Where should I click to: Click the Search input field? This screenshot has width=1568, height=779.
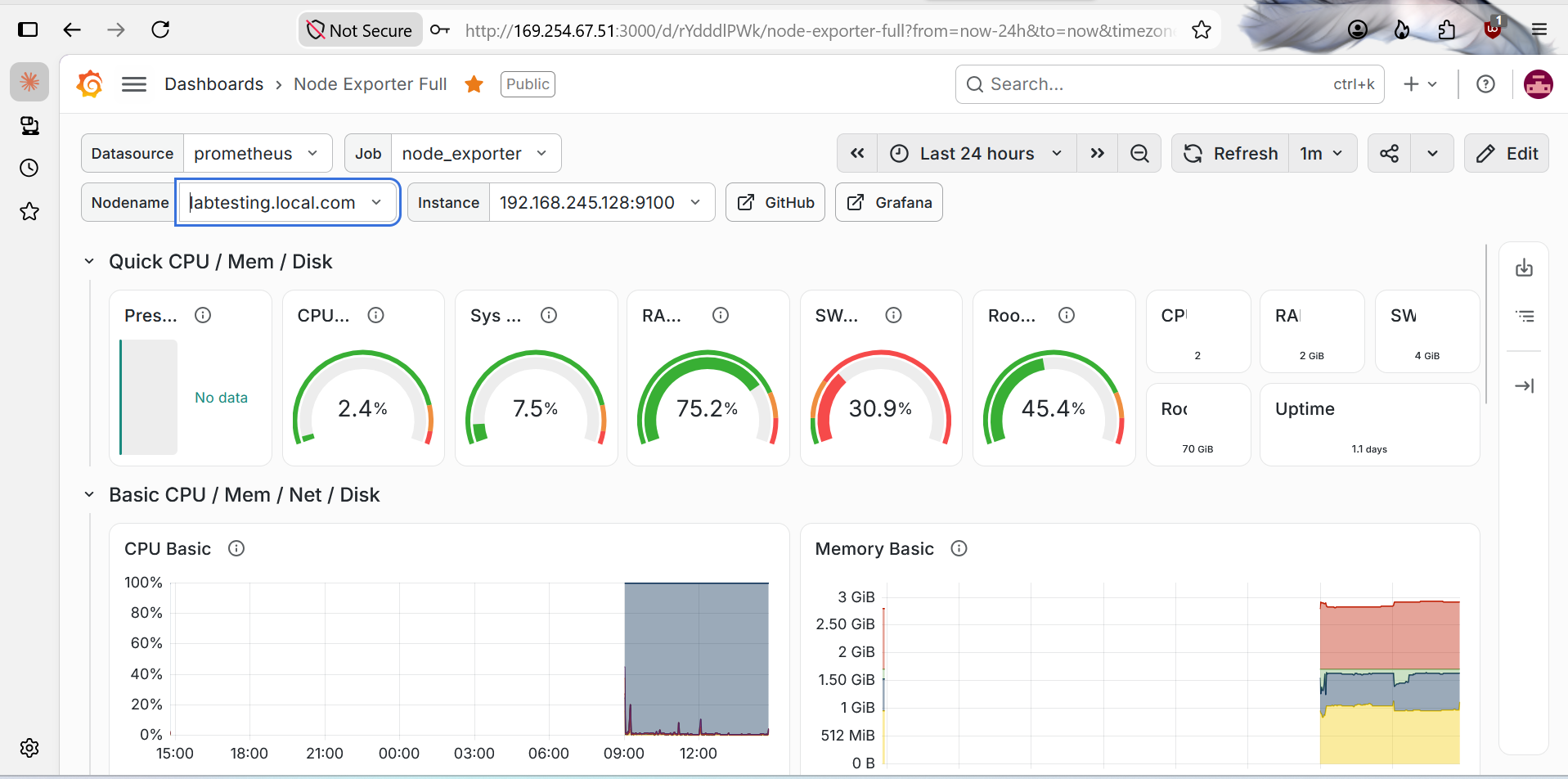pyautogui.click(x=1169, y=84)
